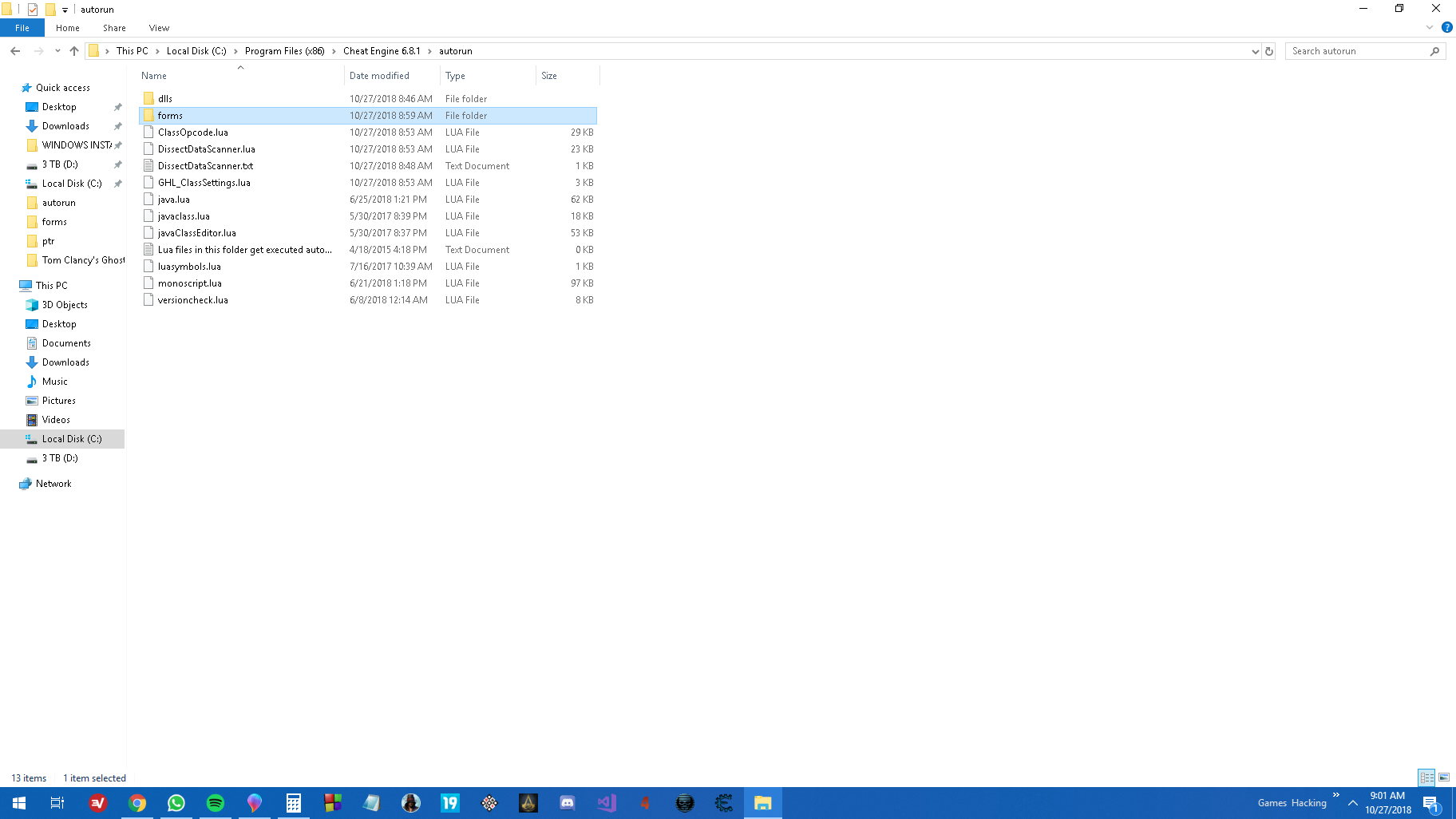Open the recent locations dropdown arrow

[57, 51]
